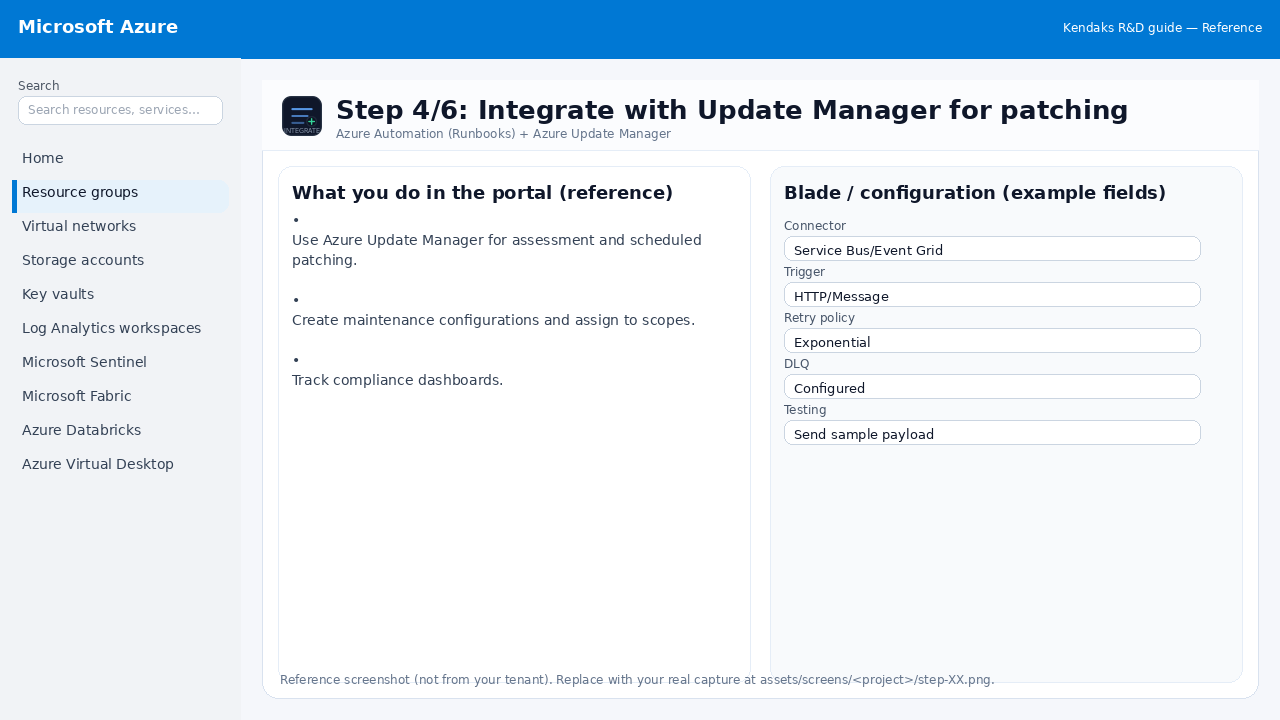Viewport: 1280px width, 720px height.
Task: Click 'Use Azure Update Manager for assessment' text
Action: (x=497, y=250)
